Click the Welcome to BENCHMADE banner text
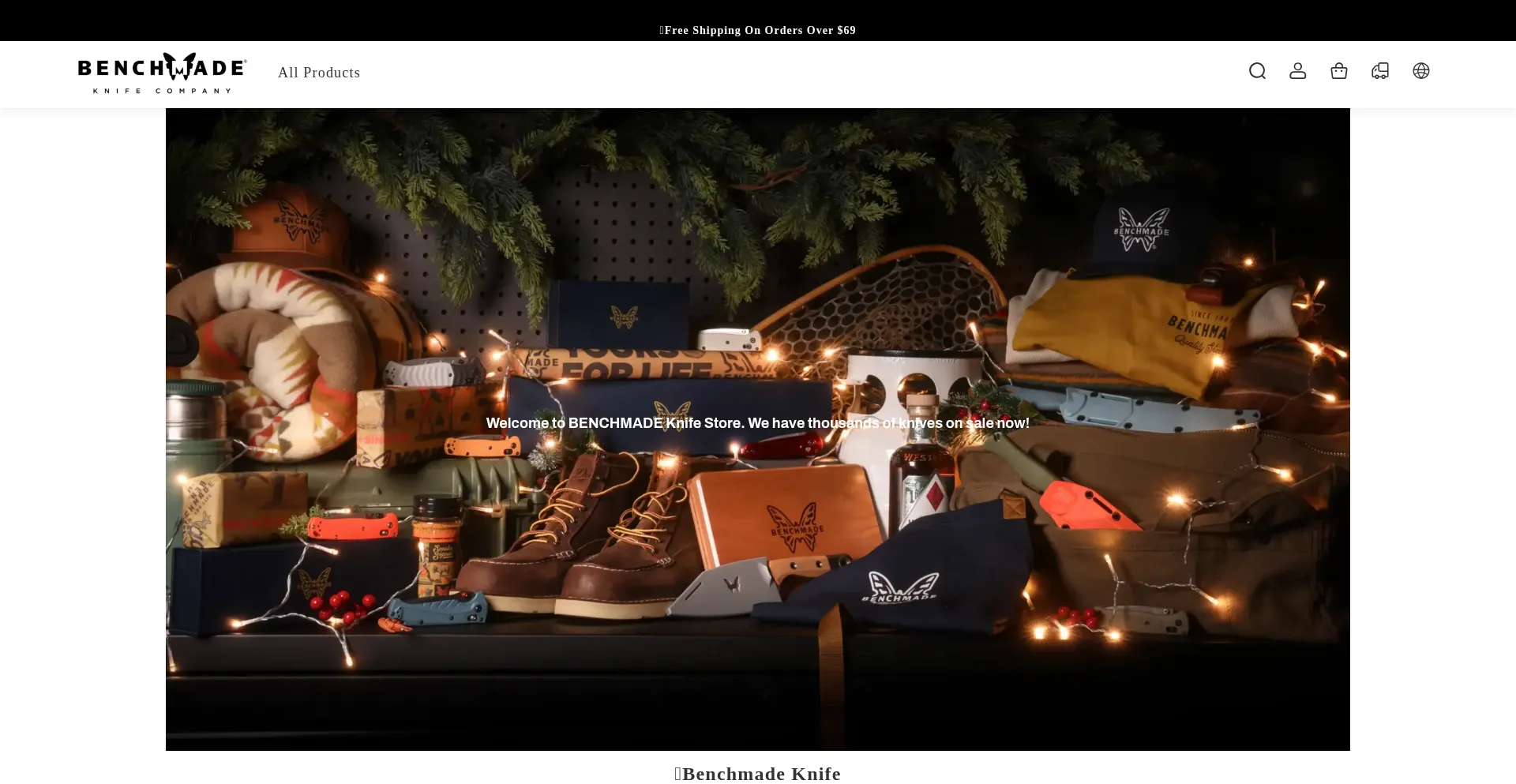The image size is (1516, 784). tap(758, 423)
